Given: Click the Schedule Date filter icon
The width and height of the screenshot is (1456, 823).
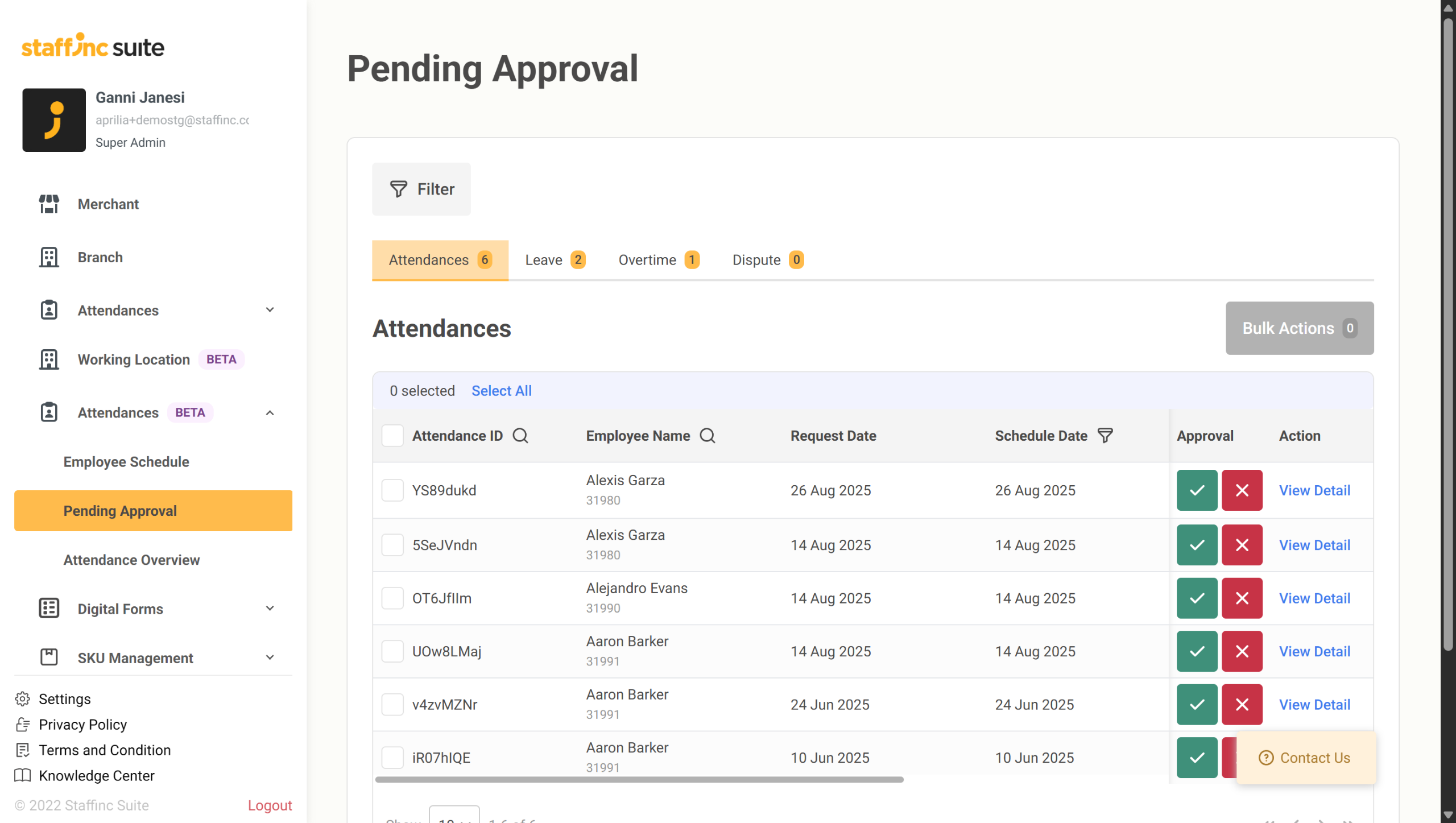Looking at the screenshot, I should [1105, 436].
